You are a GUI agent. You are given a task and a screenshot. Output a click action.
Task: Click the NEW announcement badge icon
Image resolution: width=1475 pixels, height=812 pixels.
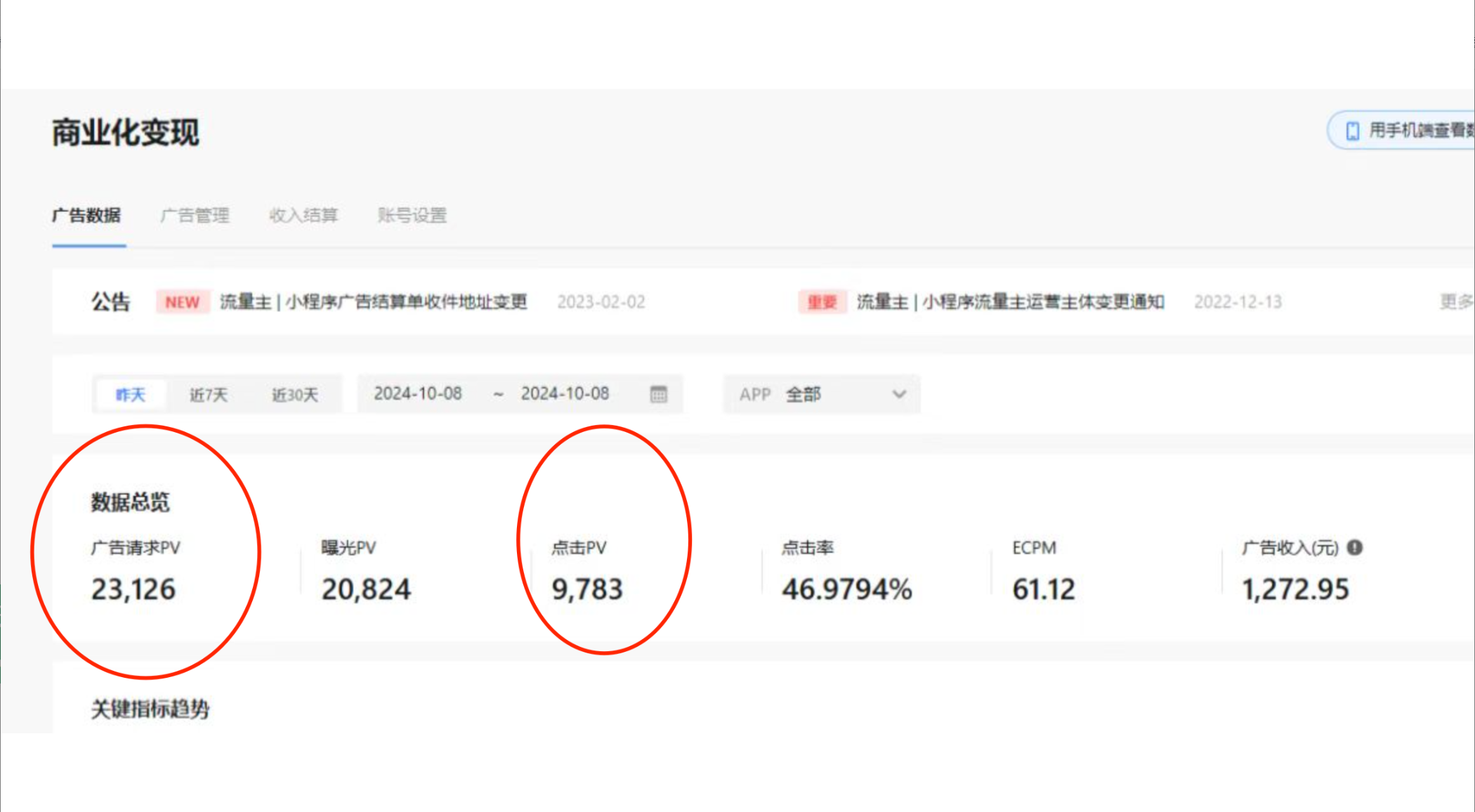pyautogui.click(x=185, y=301)
